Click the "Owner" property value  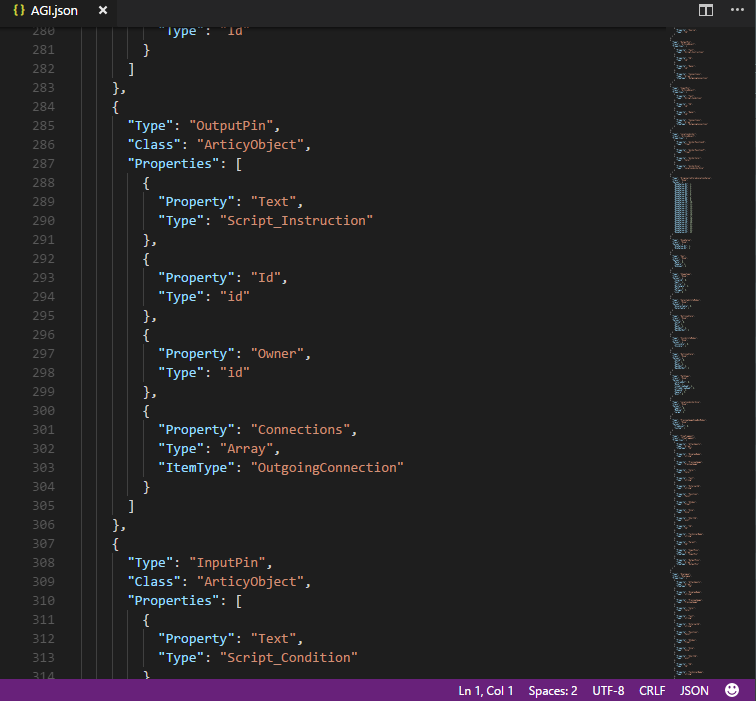[x=277, y=353]
